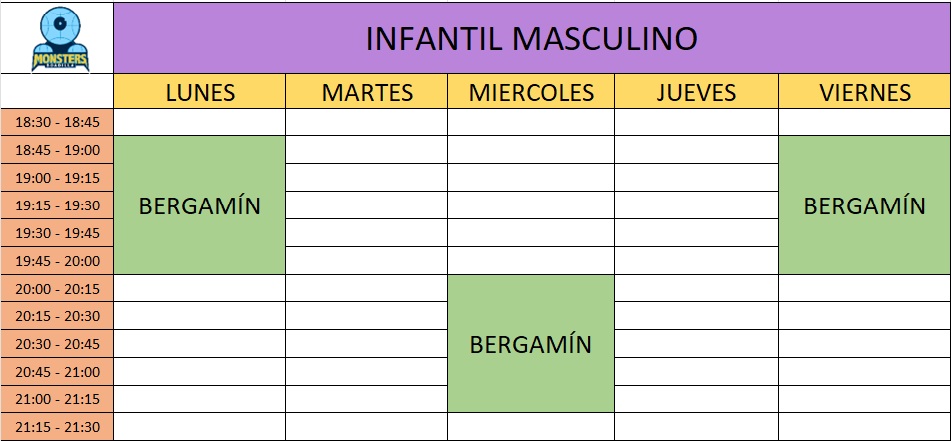The height and width of the screenshot is (441, 951).
Task: Select the 21:00 - 21:15 time row
Action: [x=58, y=399]
